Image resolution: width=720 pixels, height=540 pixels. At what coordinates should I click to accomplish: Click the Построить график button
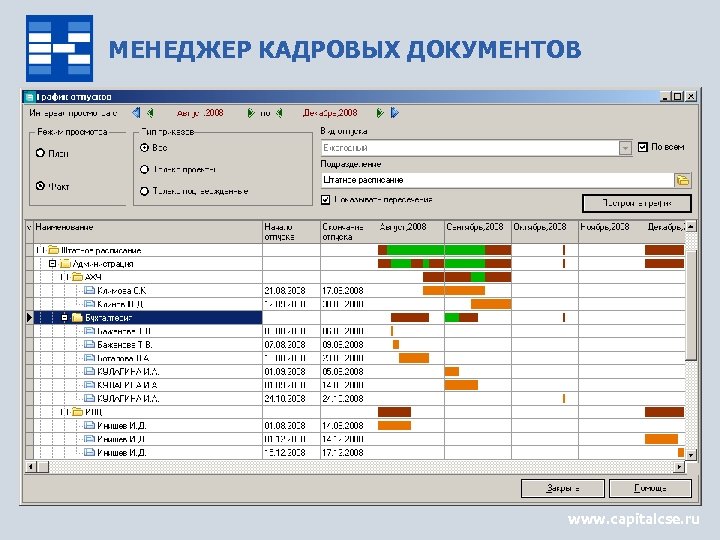tap(637, 203)
